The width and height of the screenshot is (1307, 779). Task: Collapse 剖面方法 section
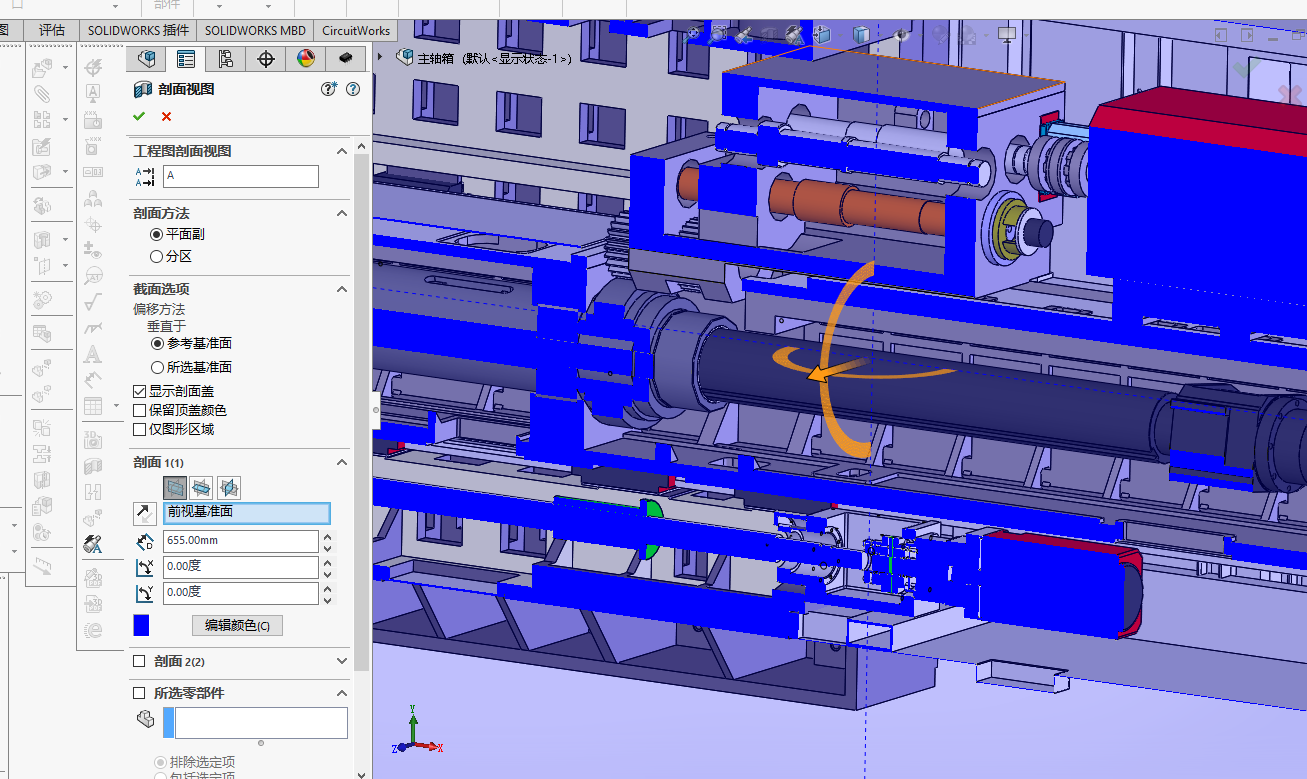tap(342, 213)
